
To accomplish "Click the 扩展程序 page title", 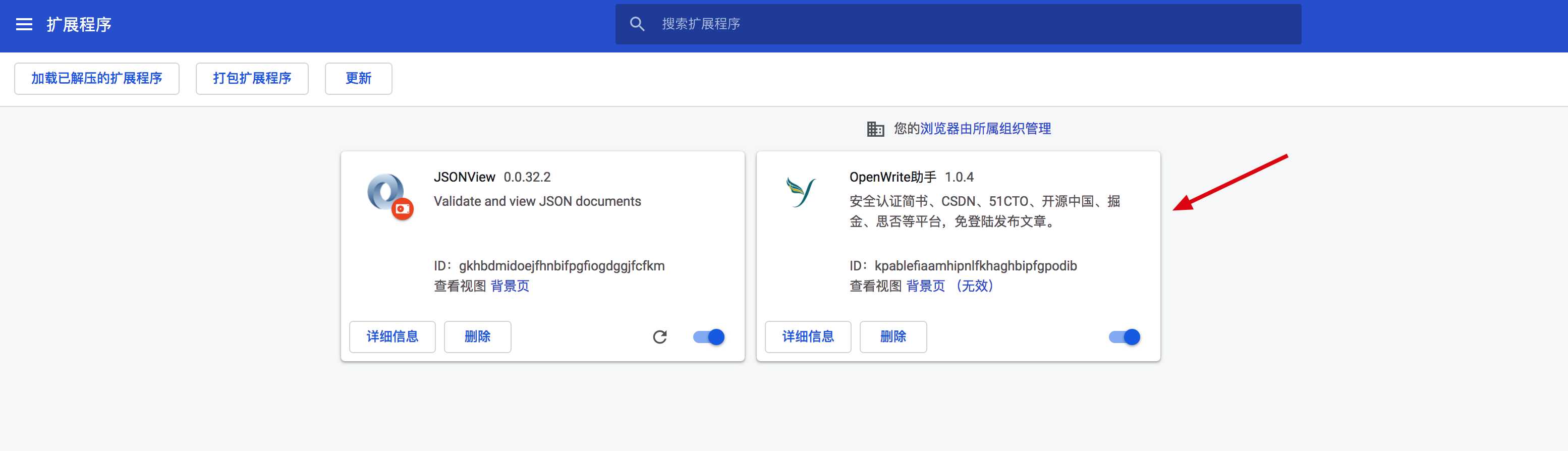I will pyautogui.click(x=79, y=24).
